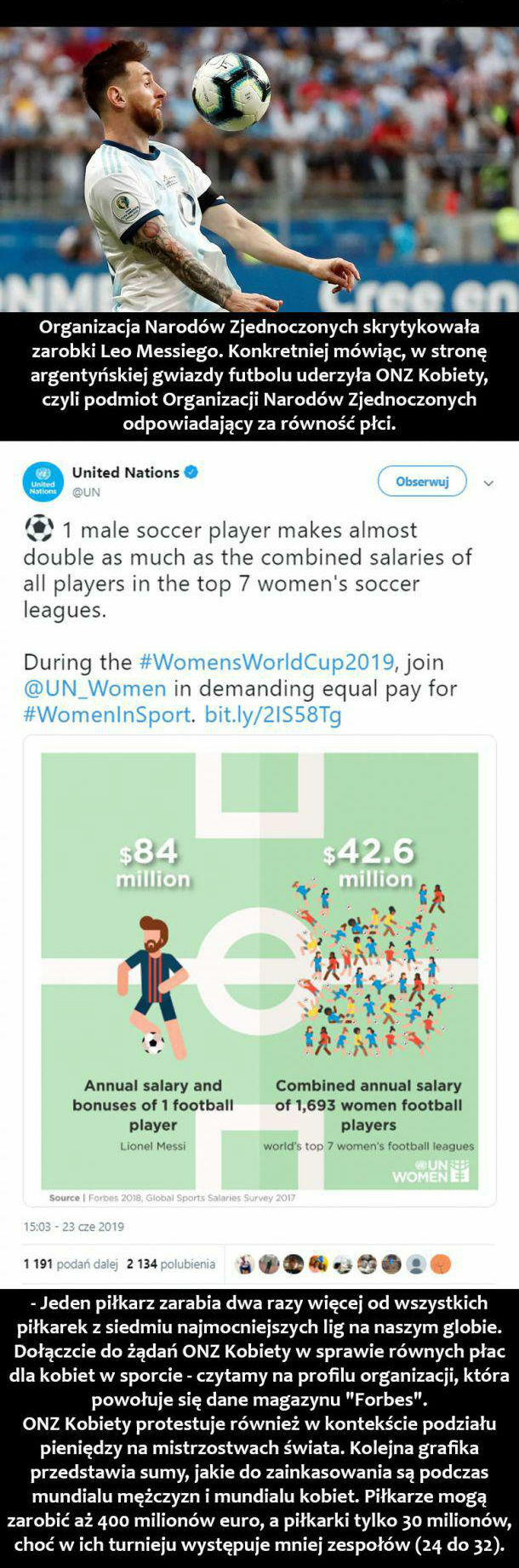
Task: Click the orange last liker avatar
Action: pos(441,1264)
